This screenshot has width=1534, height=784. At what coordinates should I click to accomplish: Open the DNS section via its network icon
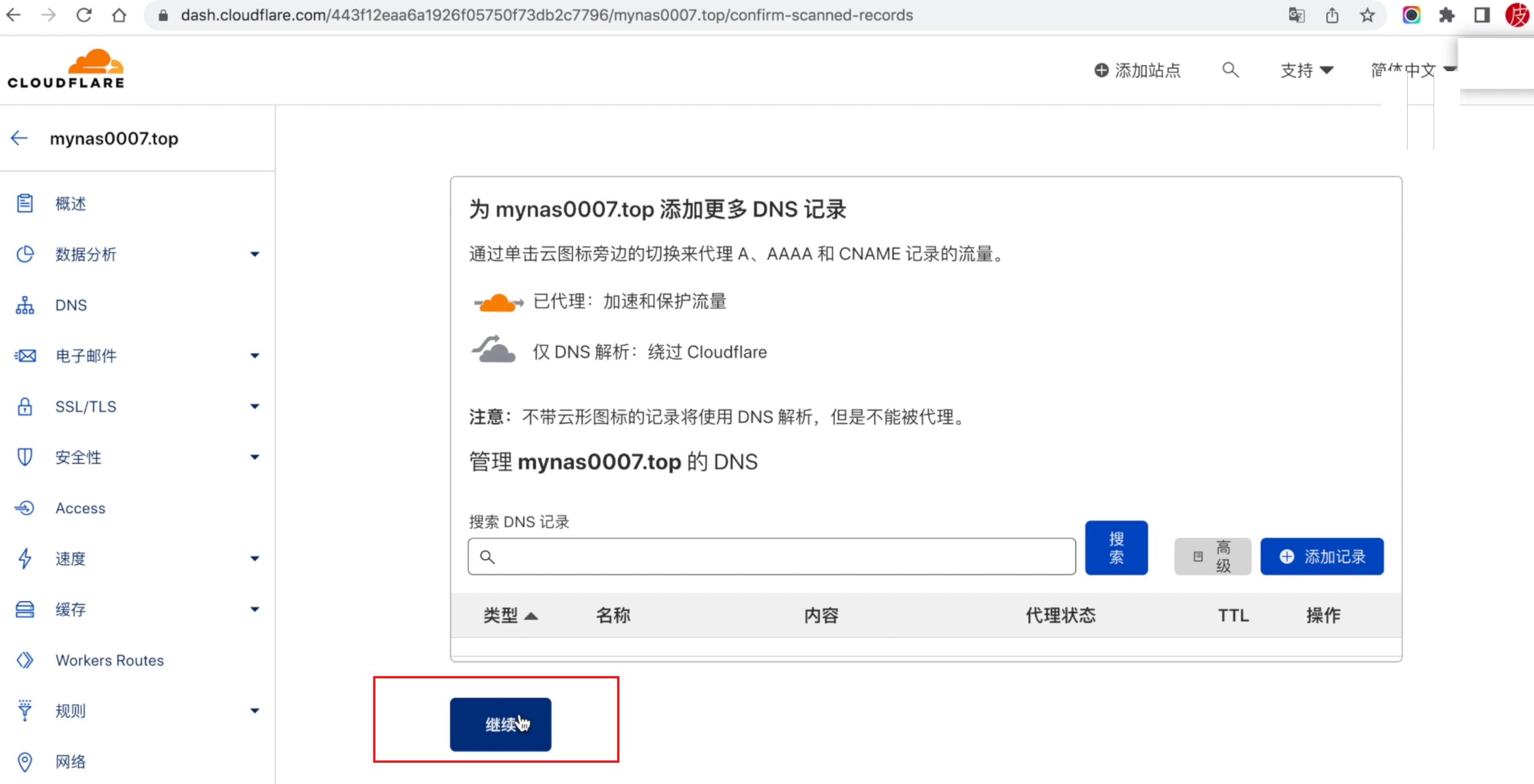25,305
